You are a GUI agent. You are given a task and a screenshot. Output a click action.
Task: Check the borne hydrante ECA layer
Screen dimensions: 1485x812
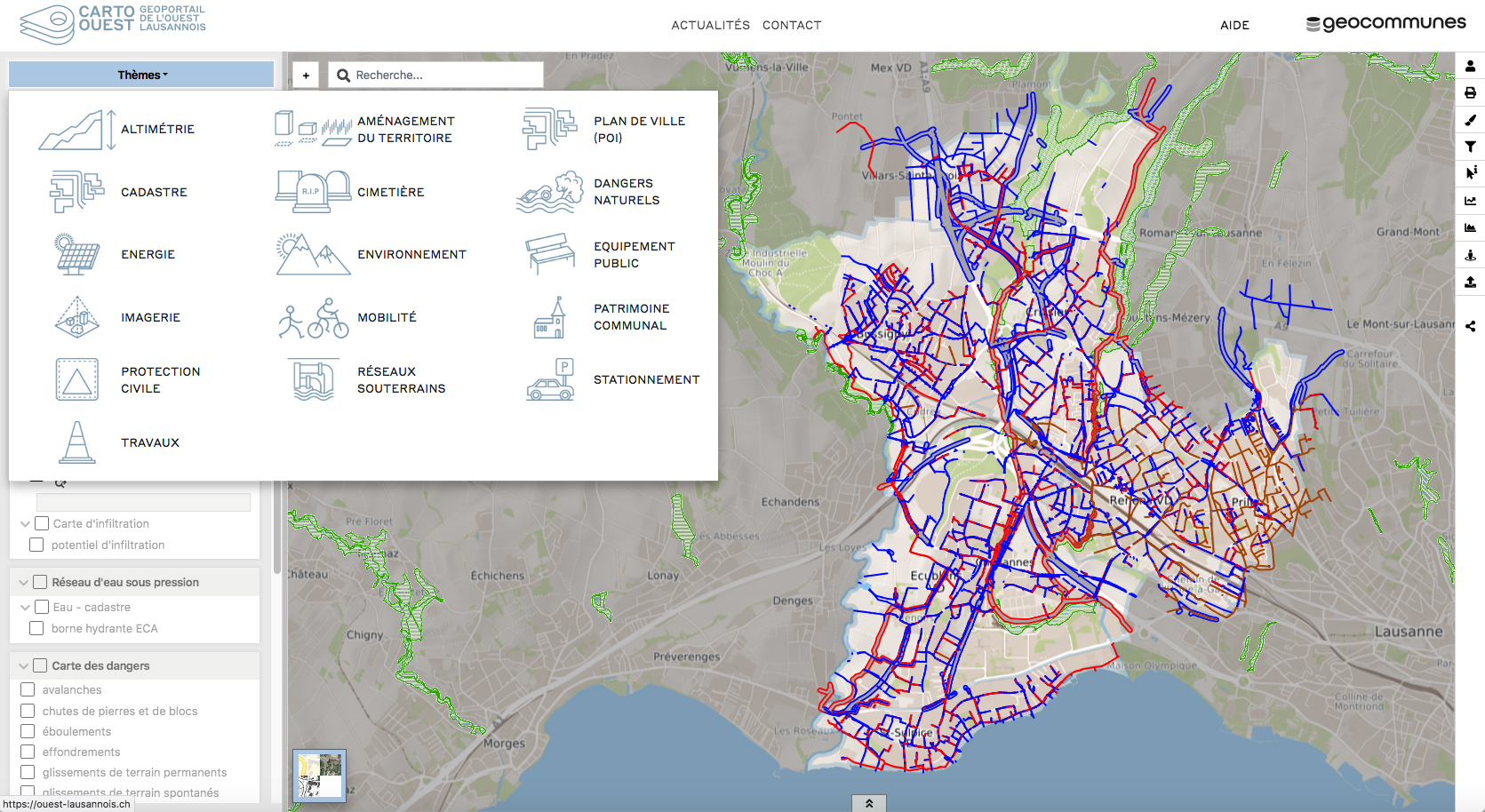36,628
